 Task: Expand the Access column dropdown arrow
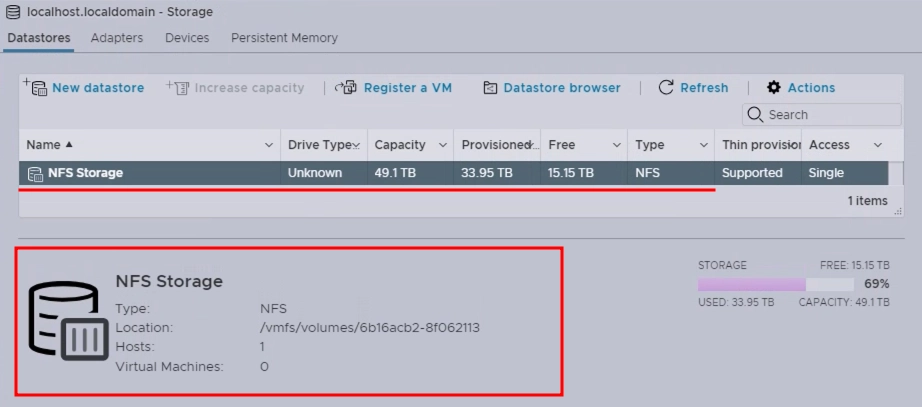[878, 145]
